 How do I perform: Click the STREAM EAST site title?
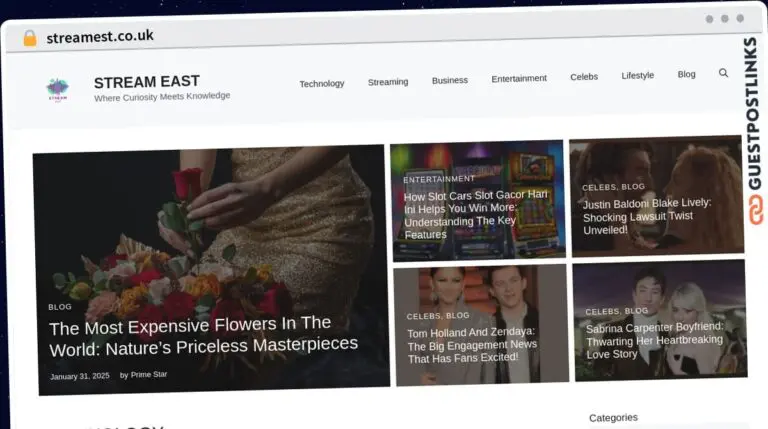tap(146, 82)
